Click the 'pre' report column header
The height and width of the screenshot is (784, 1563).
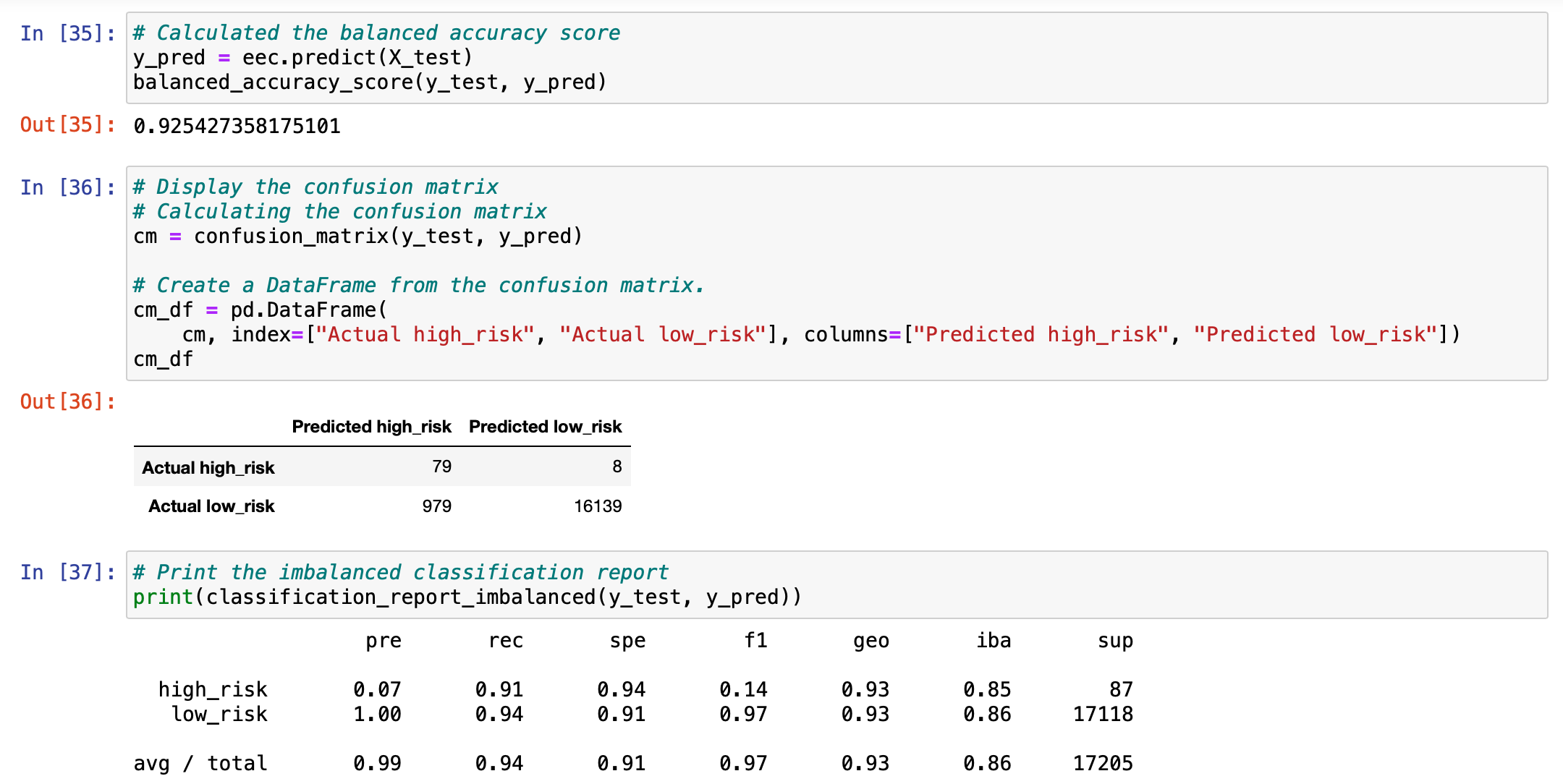[384, 641]
